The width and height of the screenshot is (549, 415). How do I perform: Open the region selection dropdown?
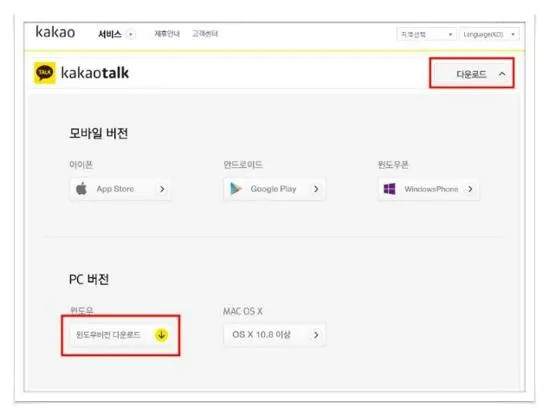426,34
